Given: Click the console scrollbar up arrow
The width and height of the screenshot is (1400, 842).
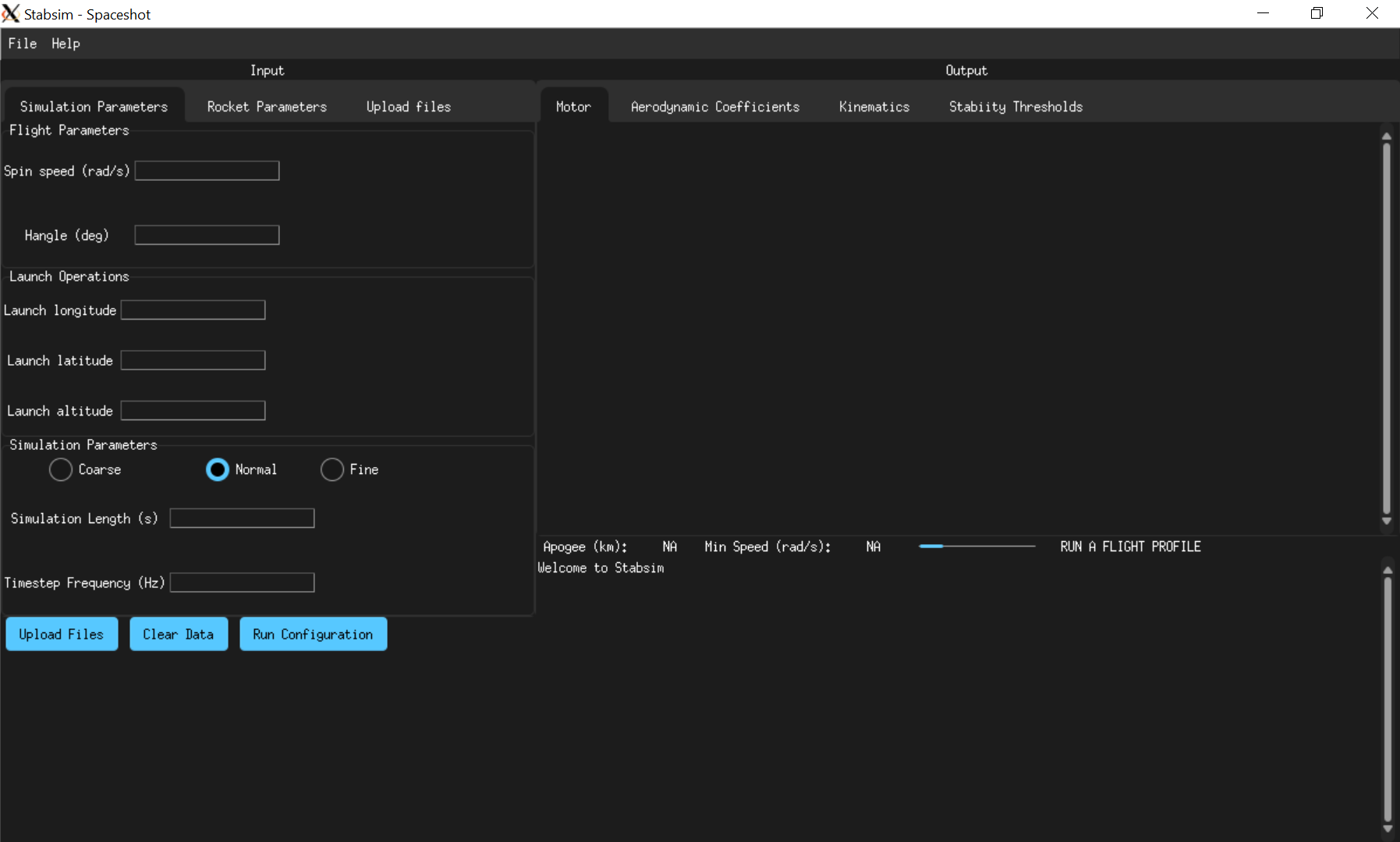Looking at the screenshot, I should tap(1388, 570).
